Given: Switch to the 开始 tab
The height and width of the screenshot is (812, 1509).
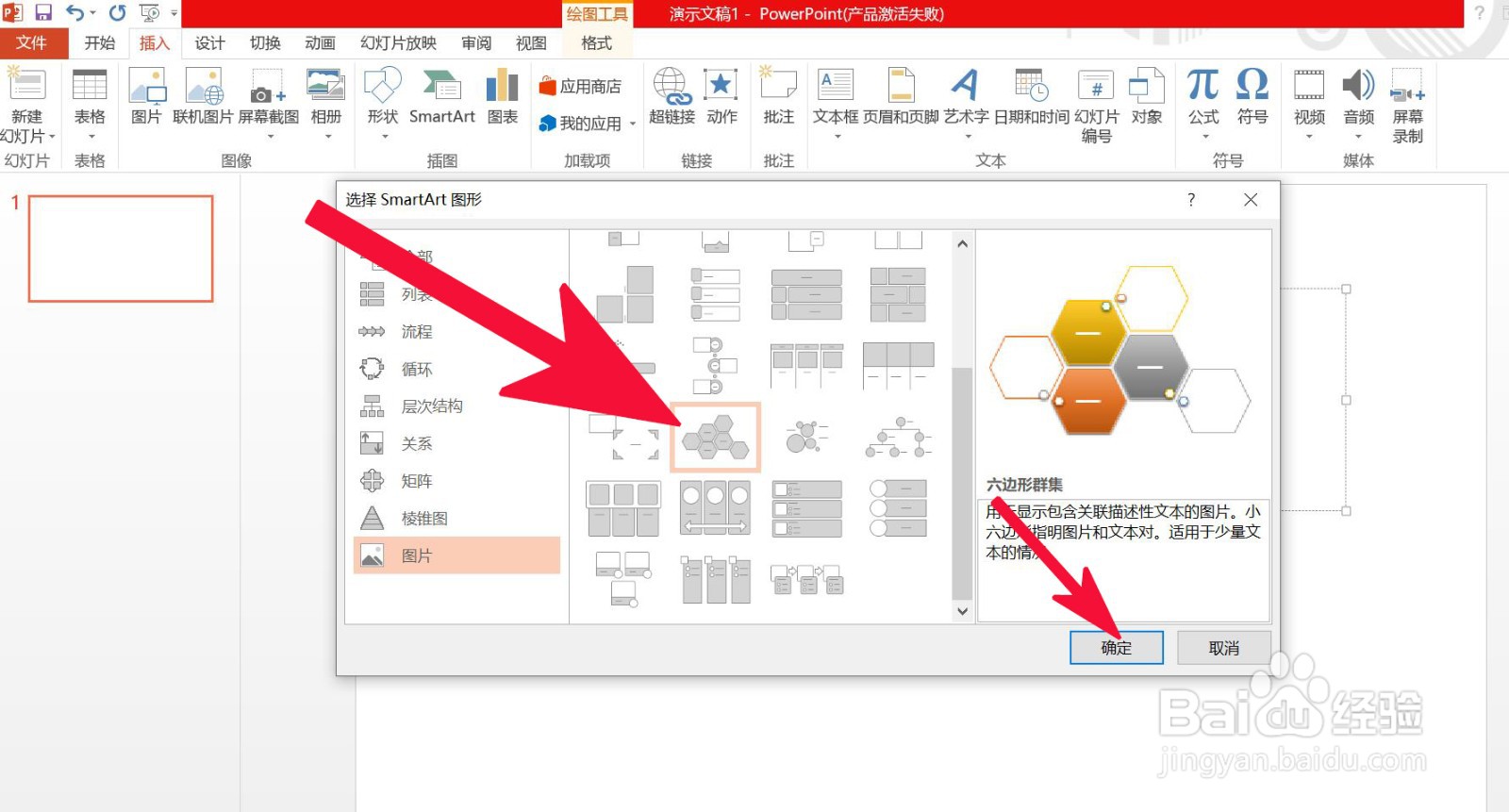Looking at the screenshot, I should point(99,43).
